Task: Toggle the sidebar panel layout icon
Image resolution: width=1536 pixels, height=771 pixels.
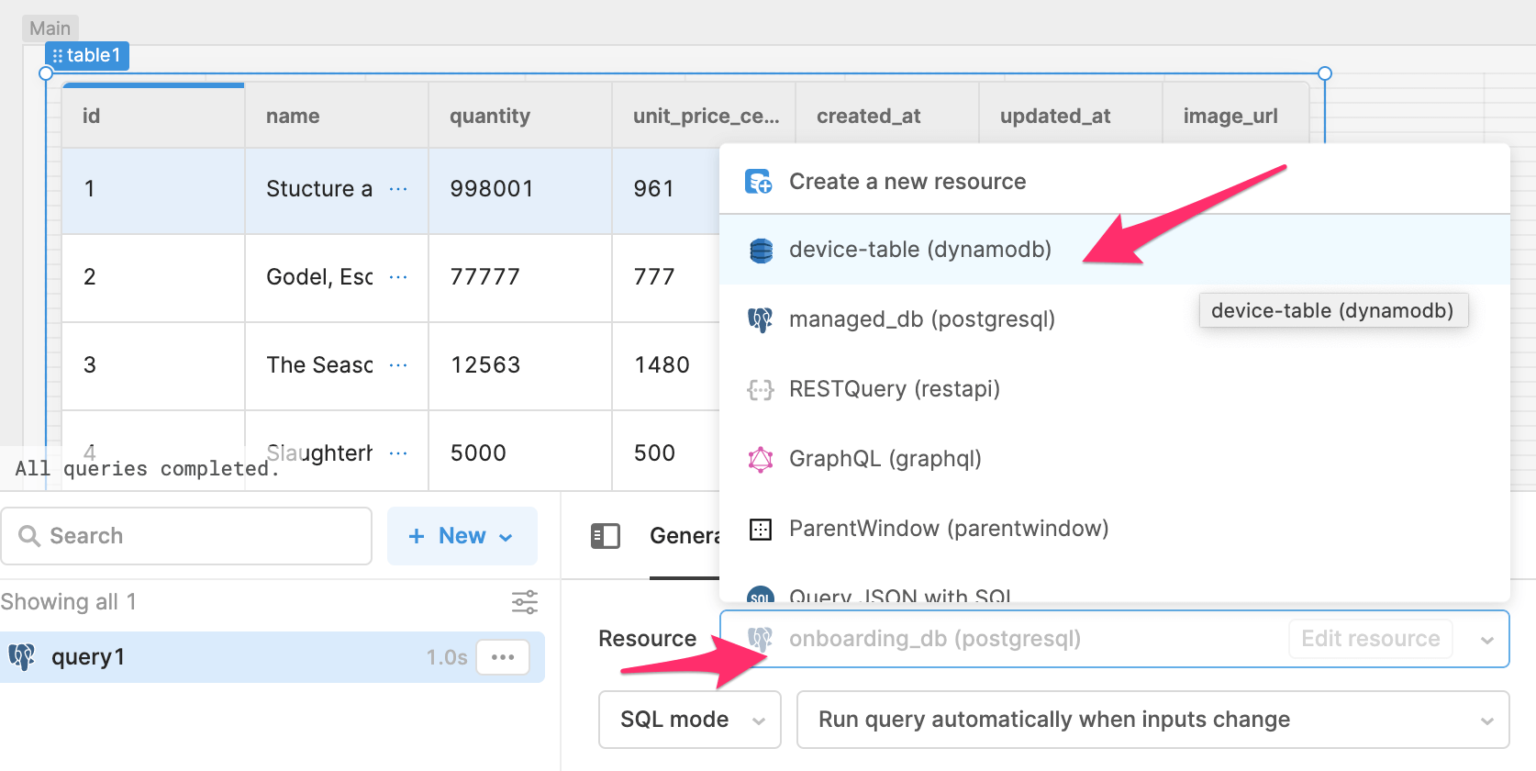Action: click(606, 536)
